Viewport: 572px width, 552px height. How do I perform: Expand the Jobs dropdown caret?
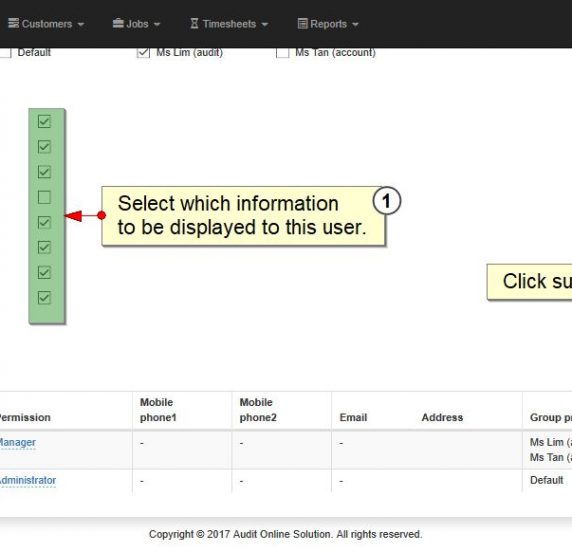point(157,24)
